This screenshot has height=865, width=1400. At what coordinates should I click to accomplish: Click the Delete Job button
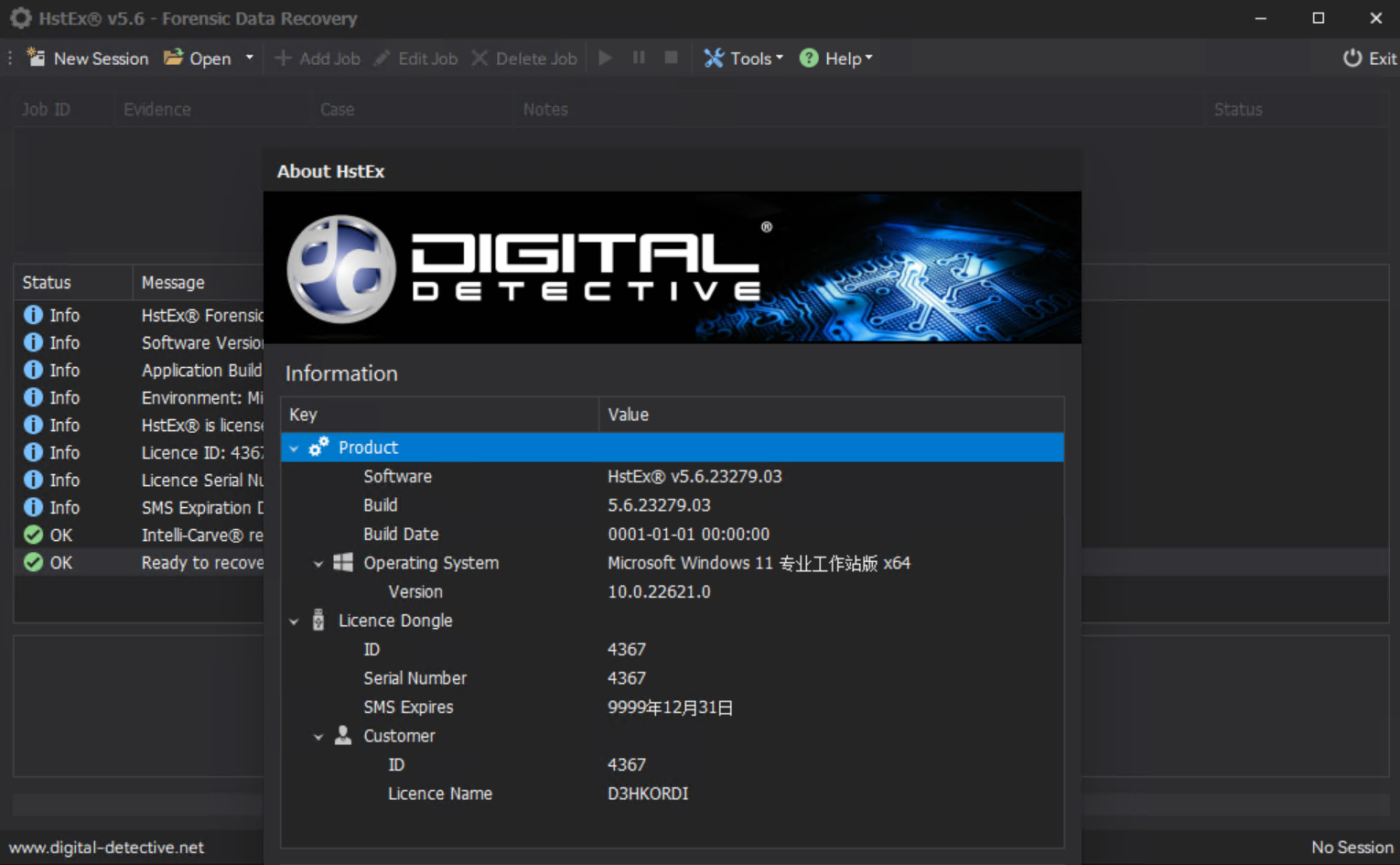point(524,59)
